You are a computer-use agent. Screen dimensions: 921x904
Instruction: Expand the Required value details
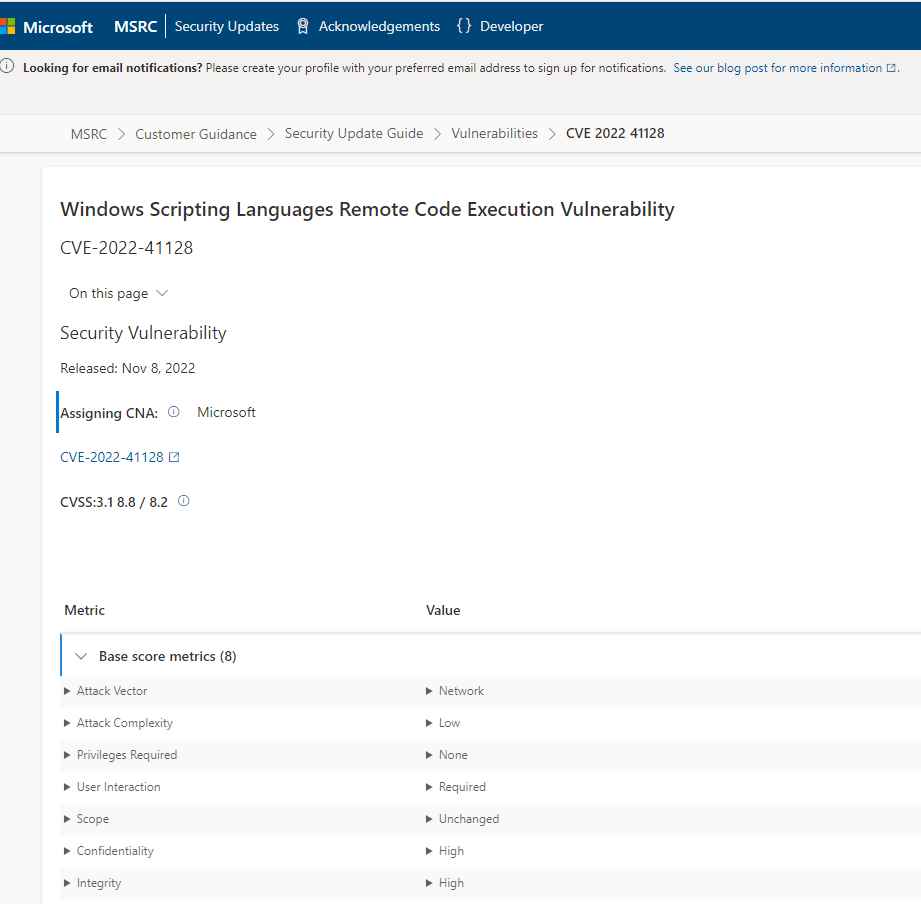[x=429, y=787]
